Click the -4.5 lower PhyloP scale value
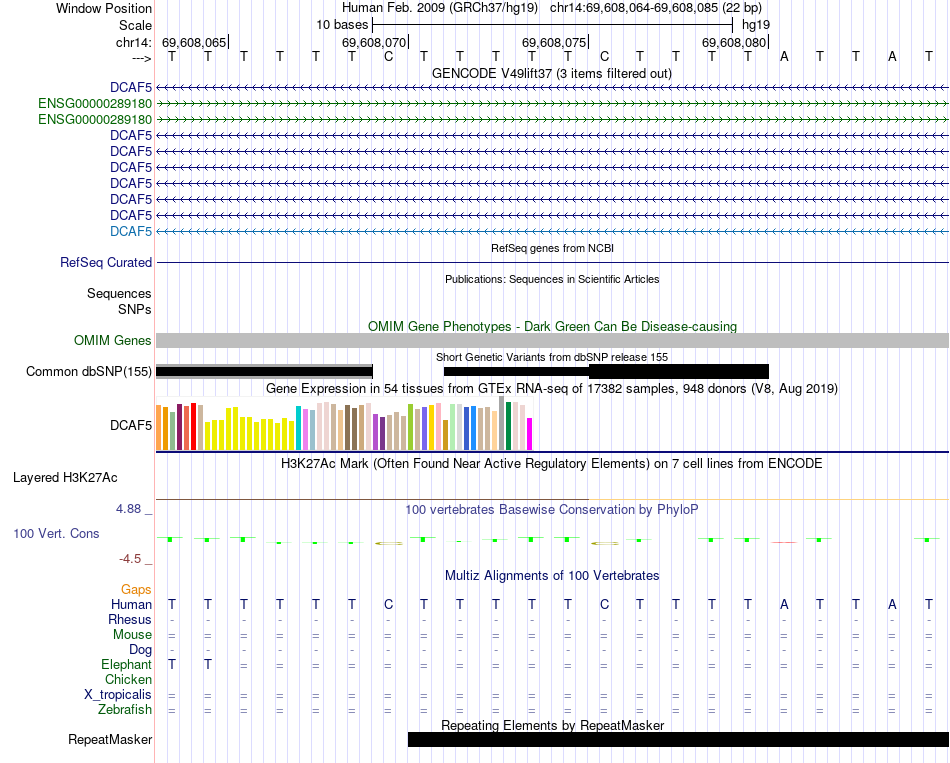 (x=130, y=559)
